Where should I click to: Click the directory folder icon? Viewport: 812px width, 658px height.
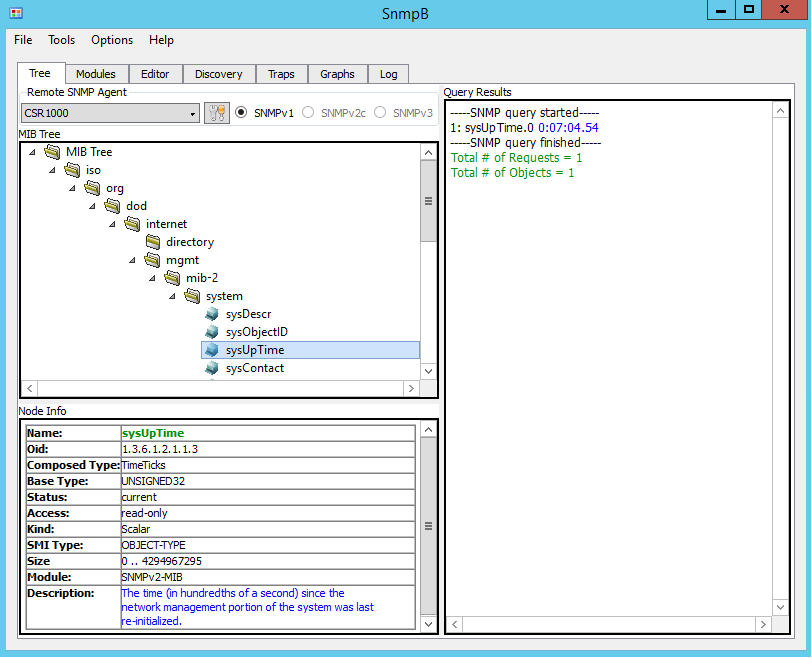pyautogui.click(x=151, y=241)
